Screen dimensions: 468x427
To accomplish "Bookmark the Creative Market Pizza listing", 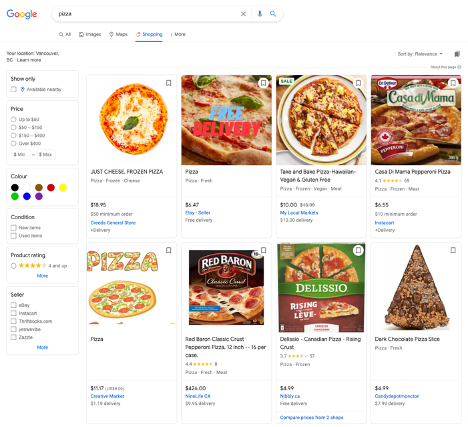I will pos(169,250).
